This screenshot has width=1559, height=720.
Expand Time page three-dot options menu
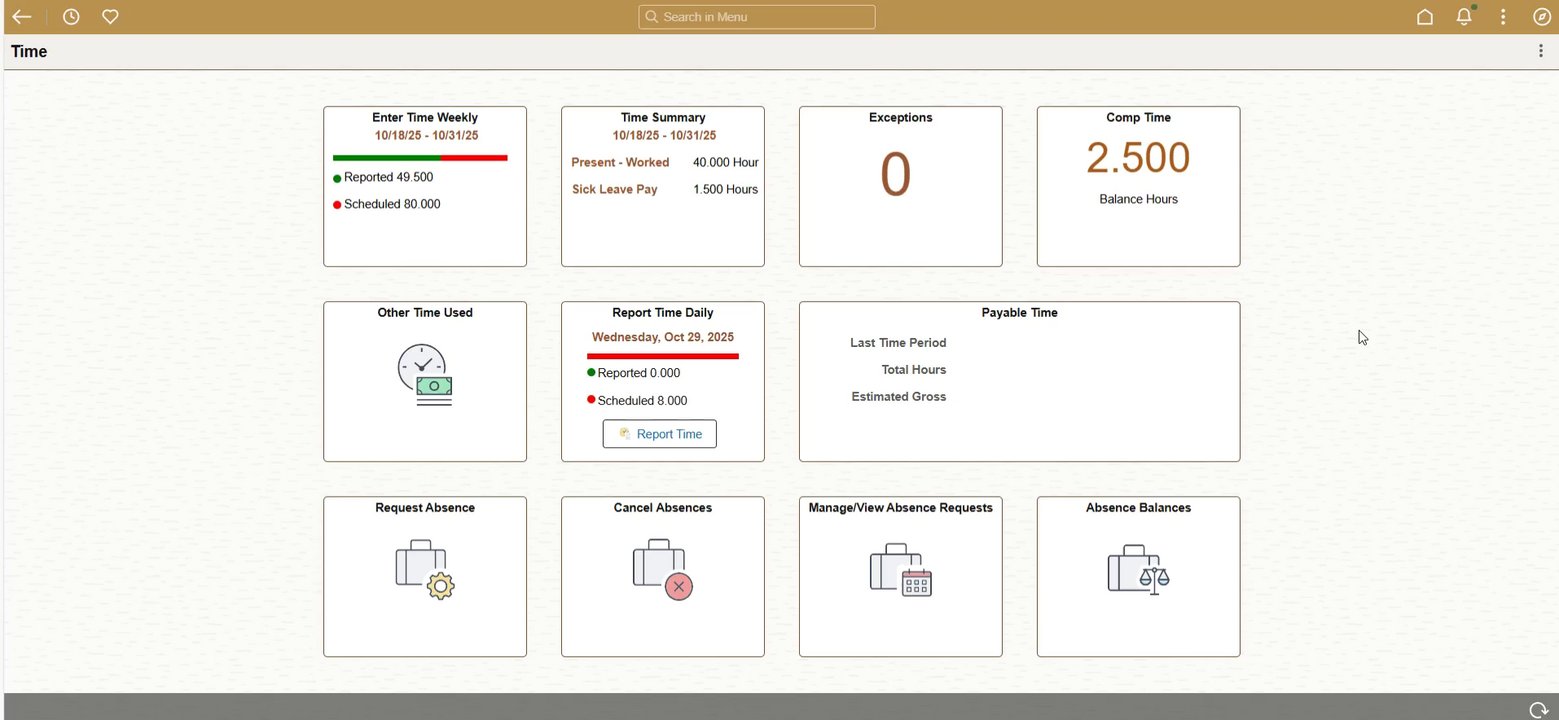[x=1541, y=51]
